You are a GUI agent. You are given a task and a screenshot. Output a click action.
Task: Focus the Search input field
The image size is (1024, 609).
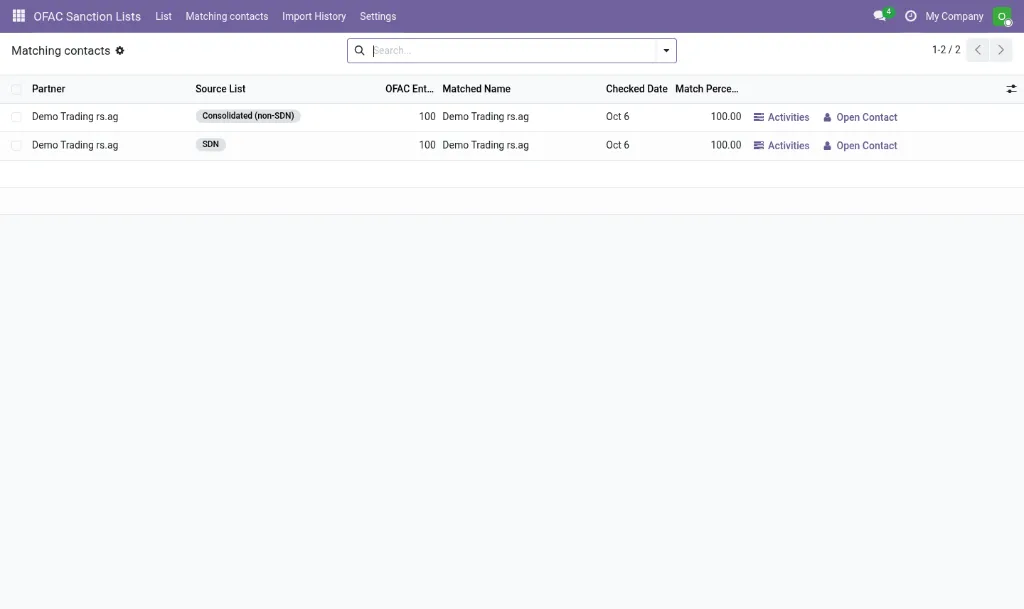[513, 50]
